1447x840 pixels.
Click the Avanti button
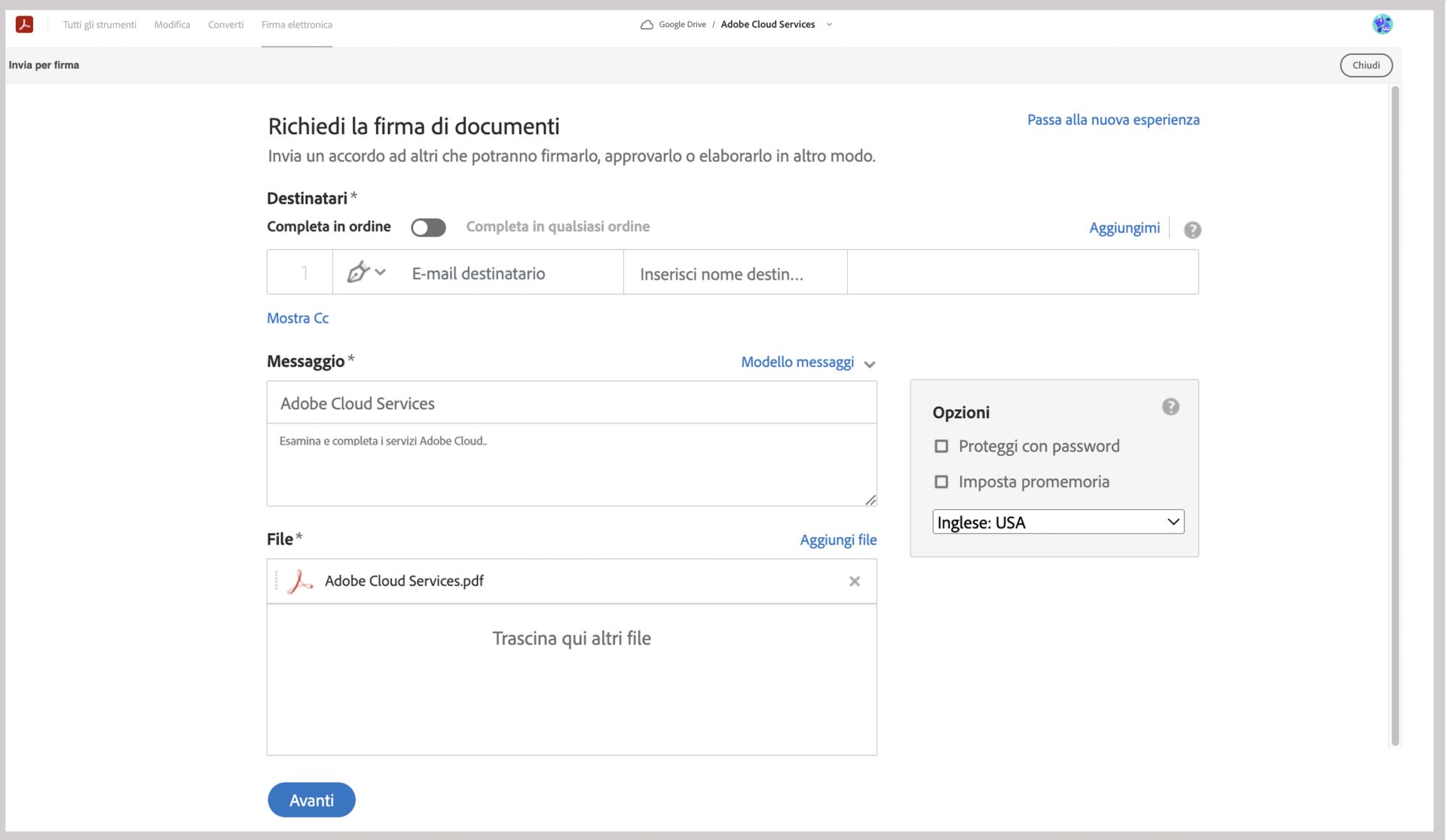[311, 800]
